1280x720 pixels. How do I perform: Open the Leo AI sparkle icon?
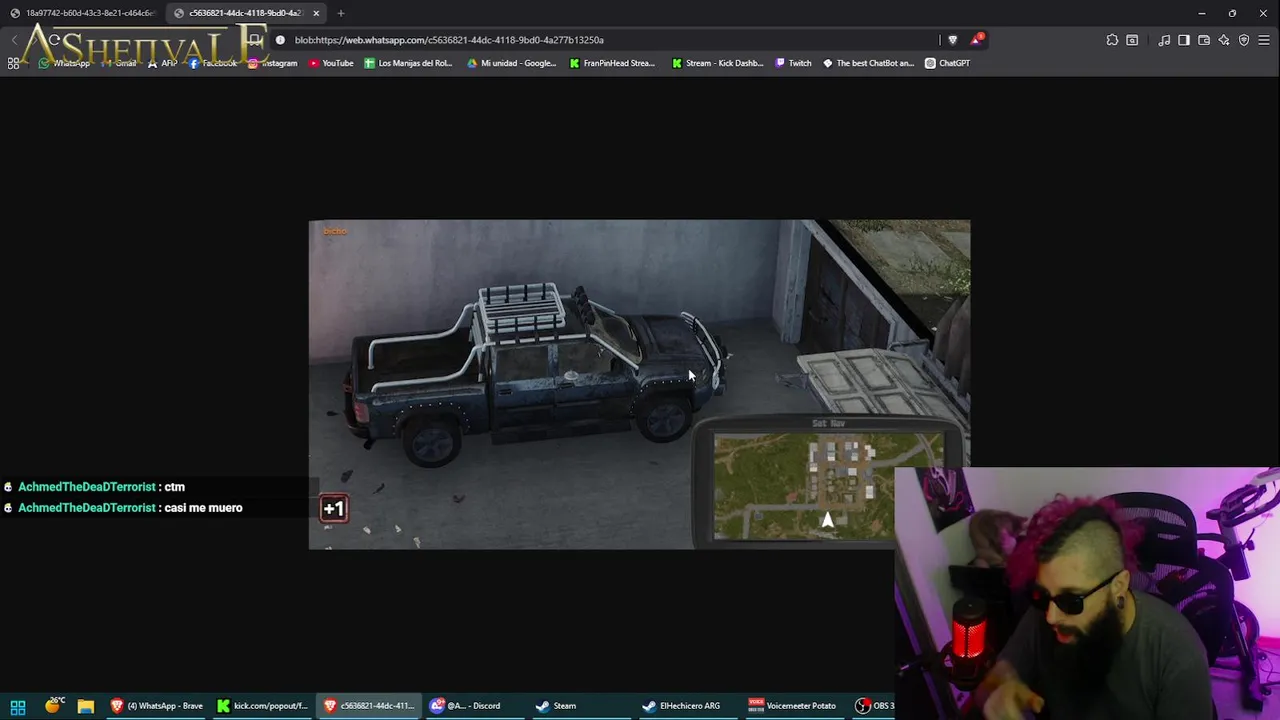[x=1224, y=40]
